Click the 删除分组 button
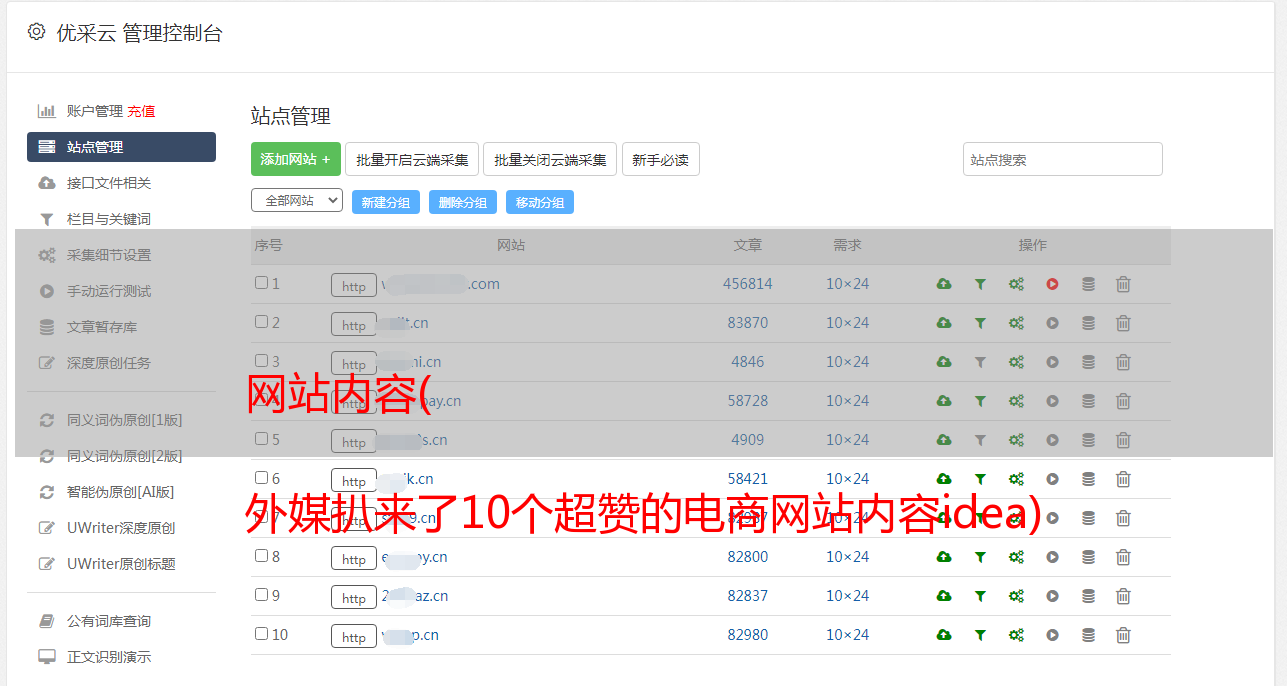1287x686 pixels. (463, 202)
